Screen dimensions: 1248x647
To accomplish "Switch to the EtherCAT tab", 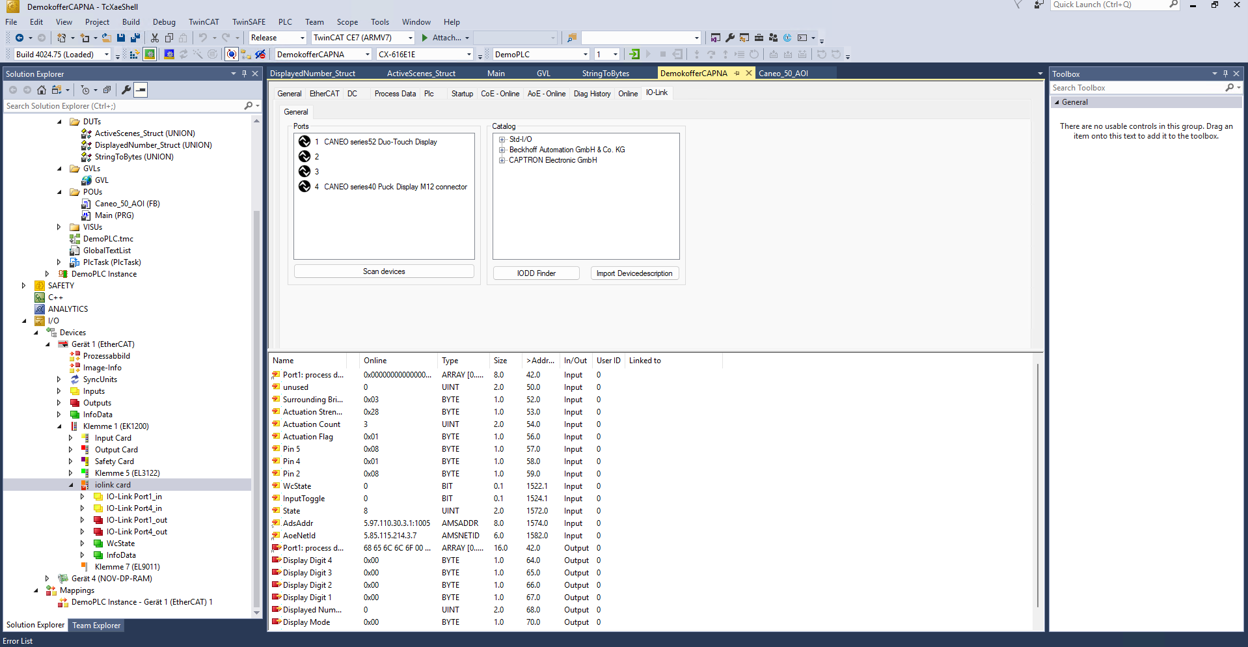I will [324, 94].
